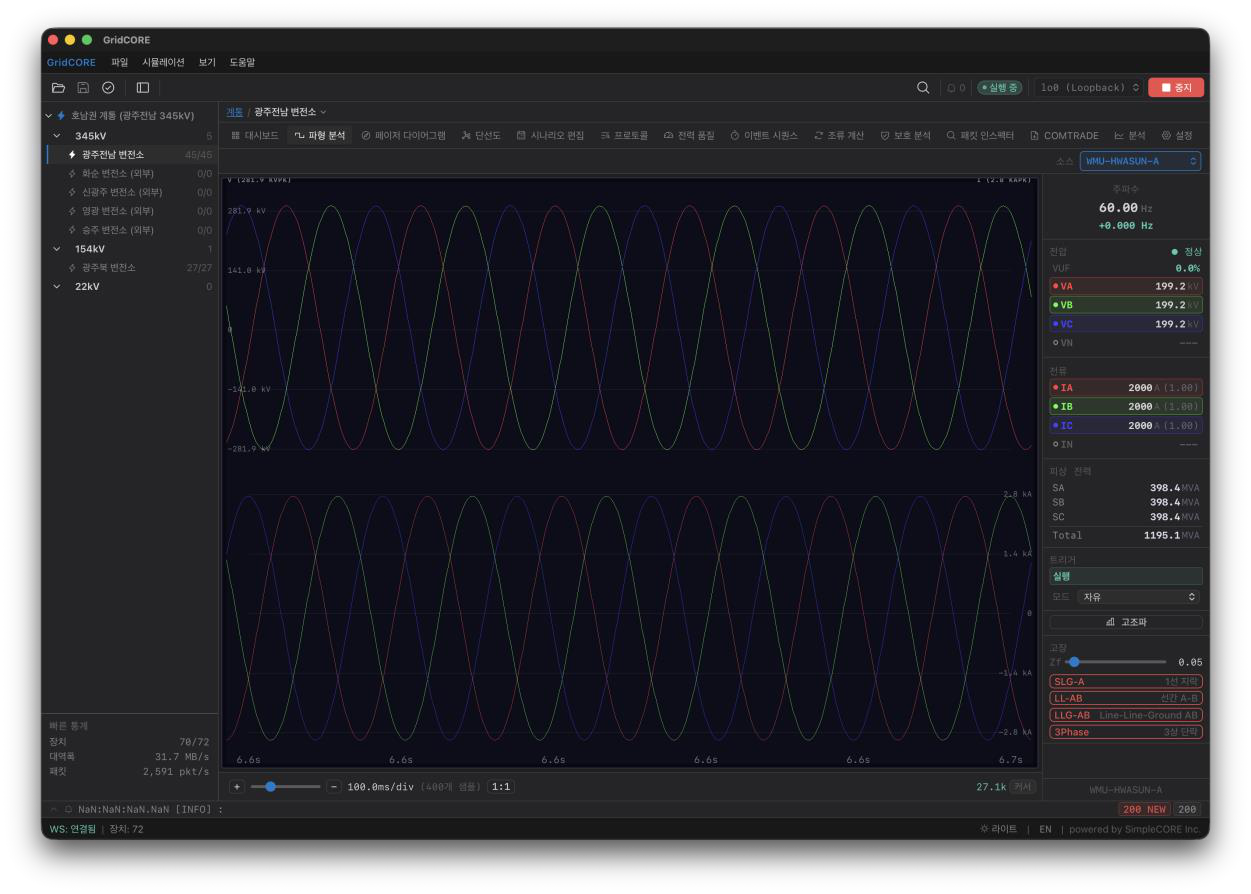This screenshot has height=894, width=1251.
Task: Click the lightning icon beside 영광 변전소 (외부)
Action: 72,211
